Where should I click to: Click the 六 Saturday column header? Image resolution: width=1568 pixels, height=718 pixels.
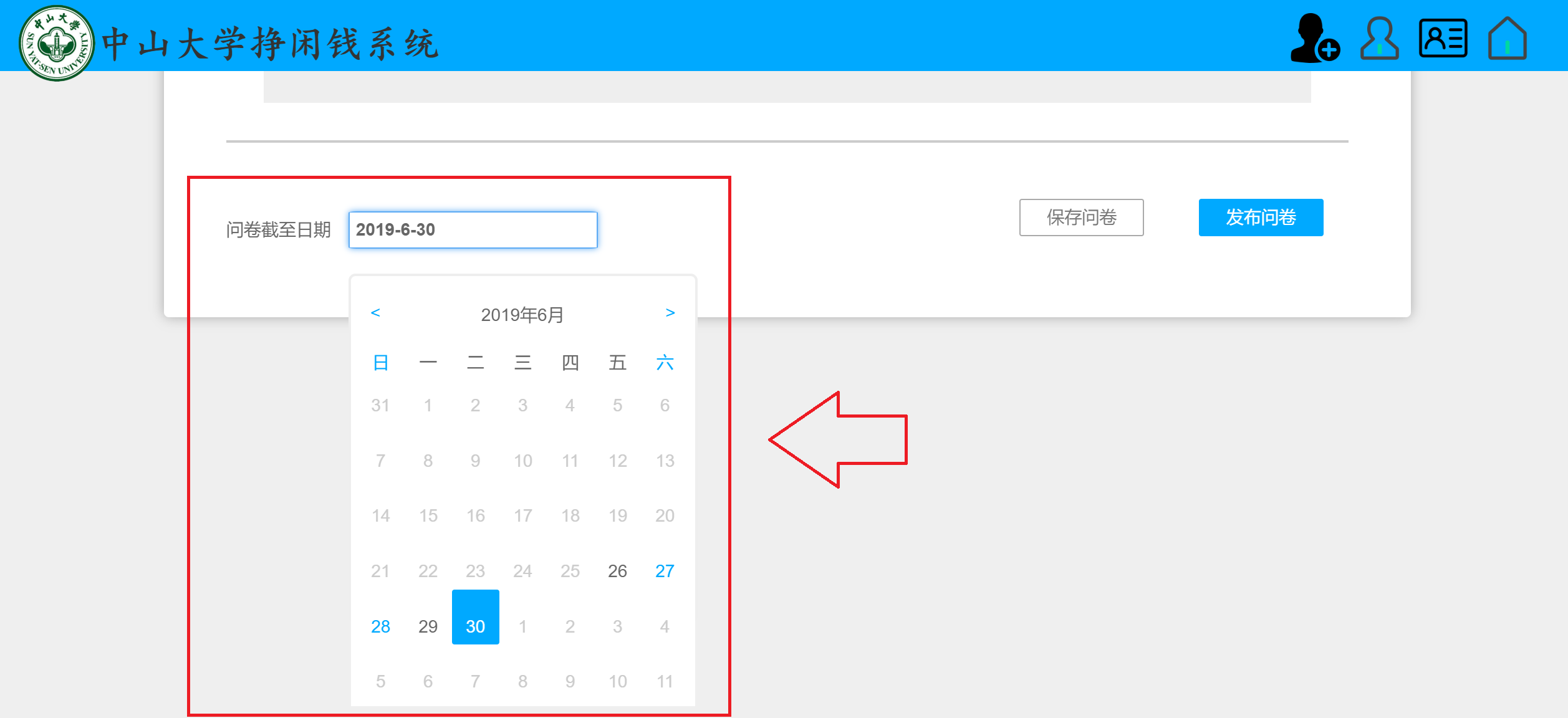[x=665, y=363]
